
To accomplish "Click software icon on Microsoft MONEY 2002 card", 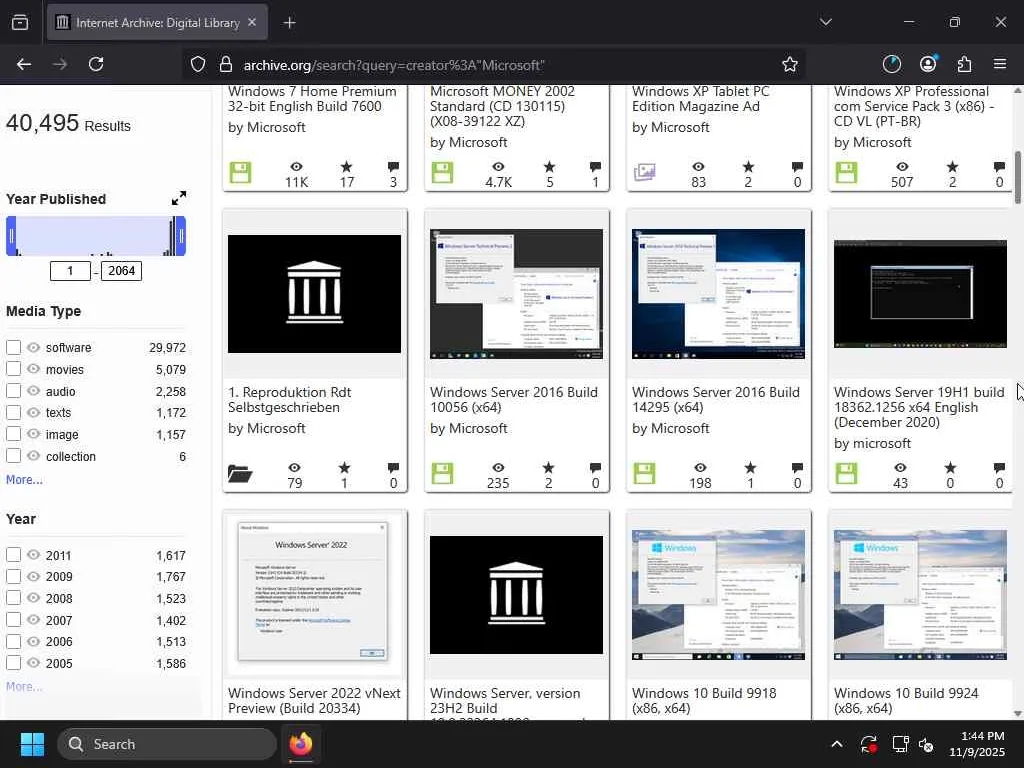I will pos(442,172).
